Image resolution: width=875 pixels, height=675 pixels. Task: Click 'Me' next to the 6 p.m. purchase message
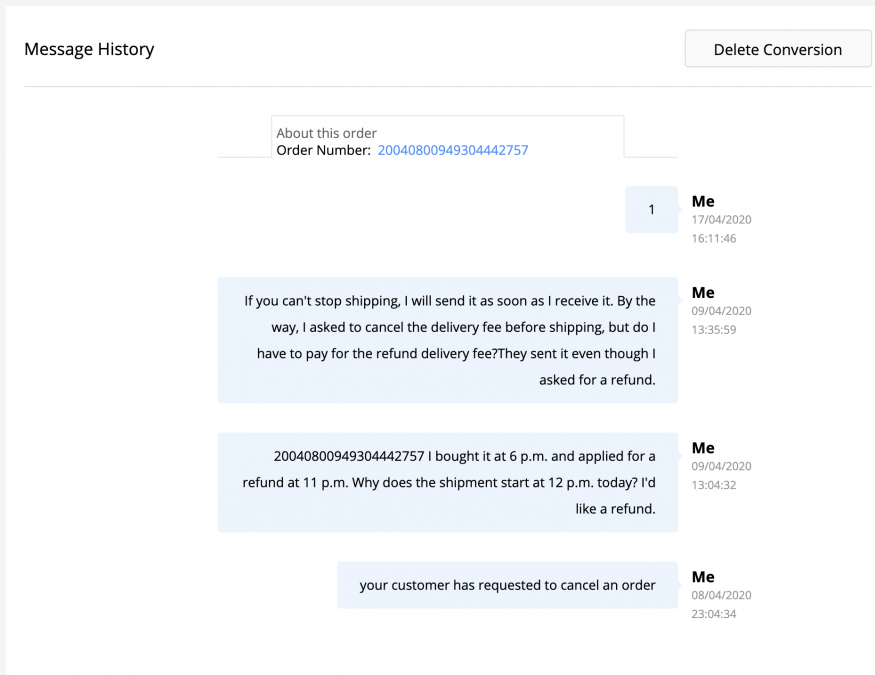(x=703, y=448)
